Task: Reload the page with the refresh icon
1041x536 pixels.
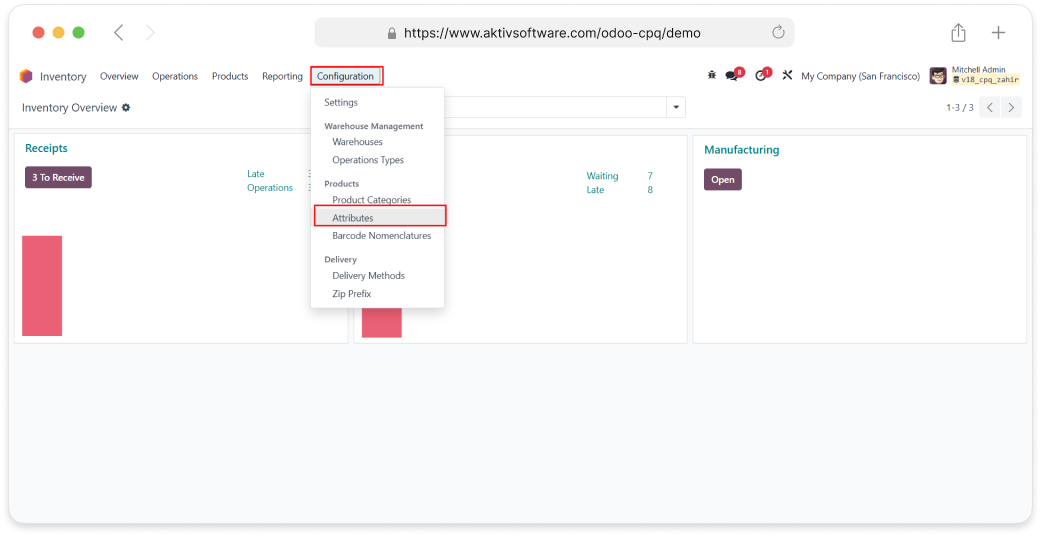Action: click(x=778, y=32)
